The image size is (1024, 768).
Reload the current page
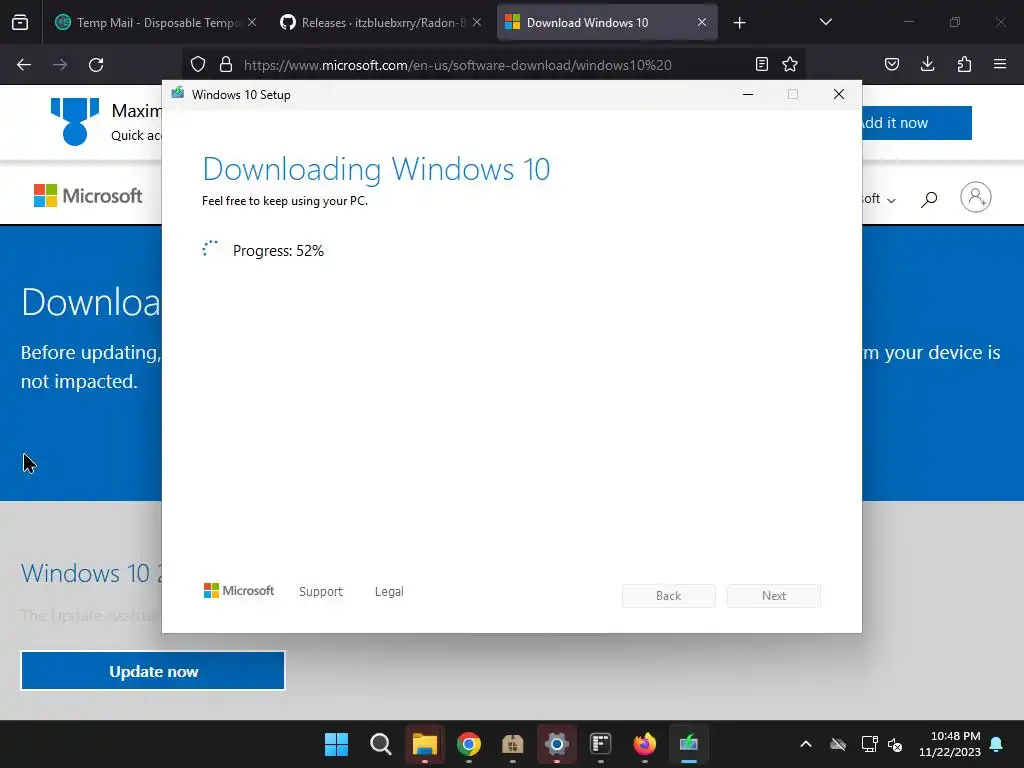pos(96,65)
